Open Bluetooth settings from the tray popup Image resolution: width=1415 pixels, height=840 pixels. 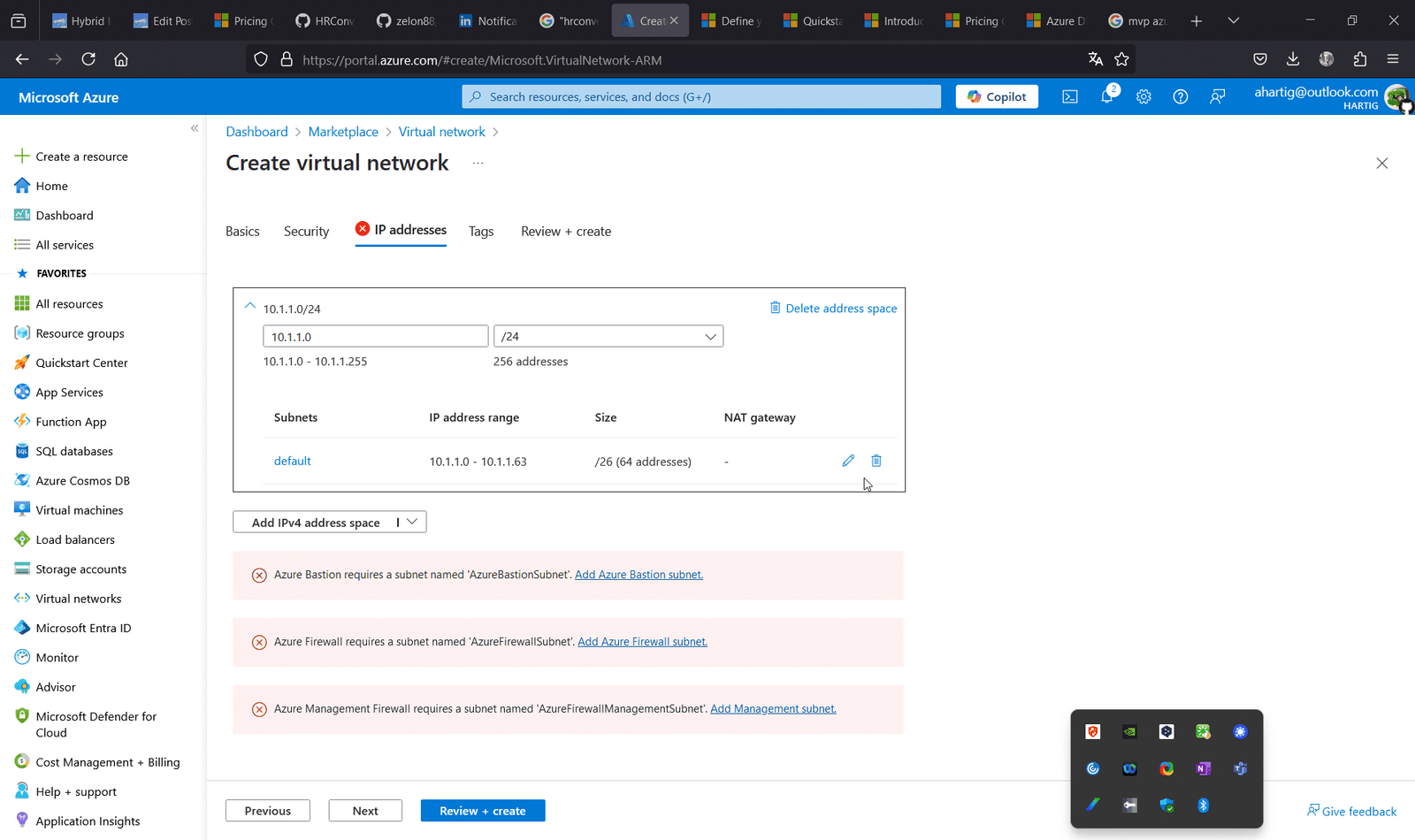click(x=1203, y=806)
